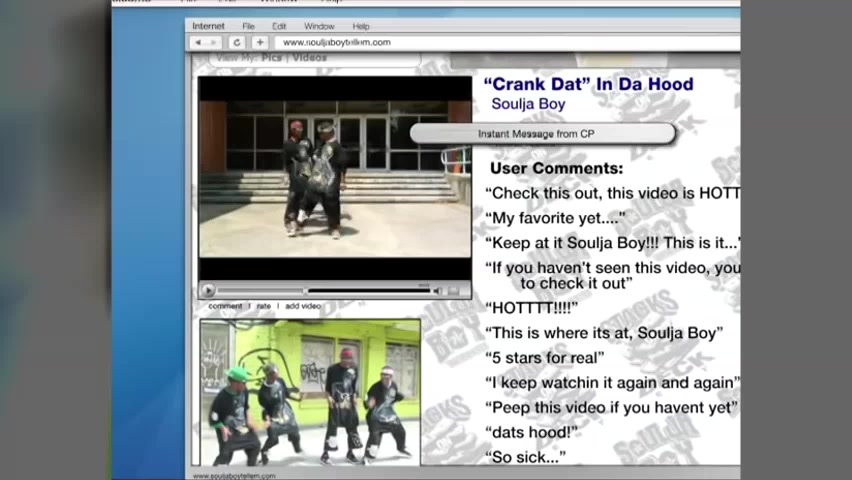Open the green-wall dancers video thumbnail
852x480 pixels.
click(310, 392)
